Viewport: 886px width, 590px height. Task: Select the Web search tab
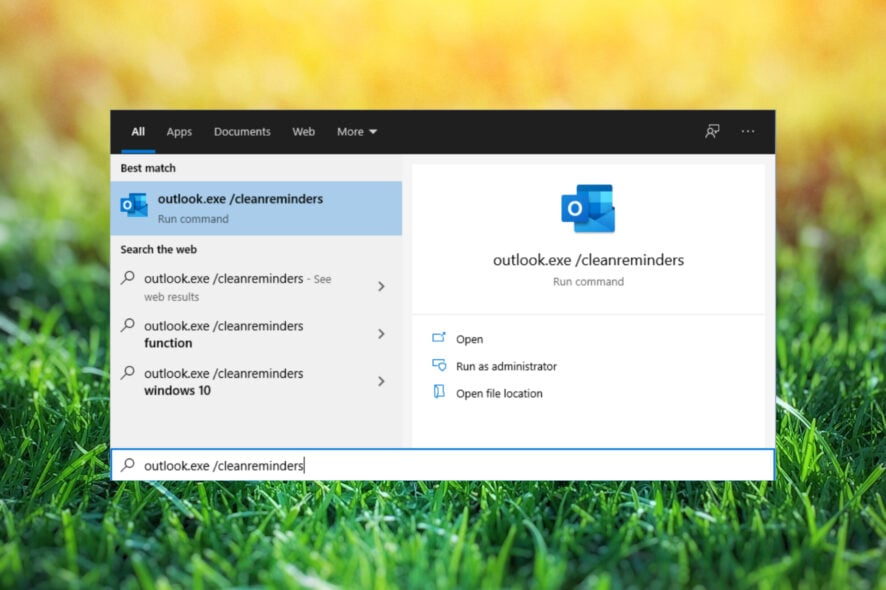(303, 132)
